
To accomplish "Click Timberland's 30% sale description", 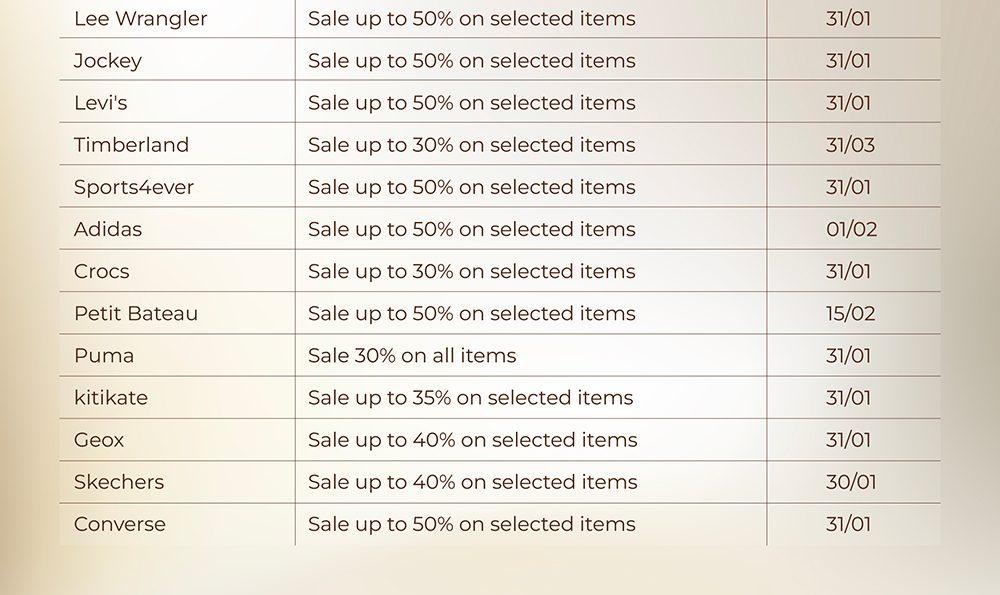I will (471, 145).
